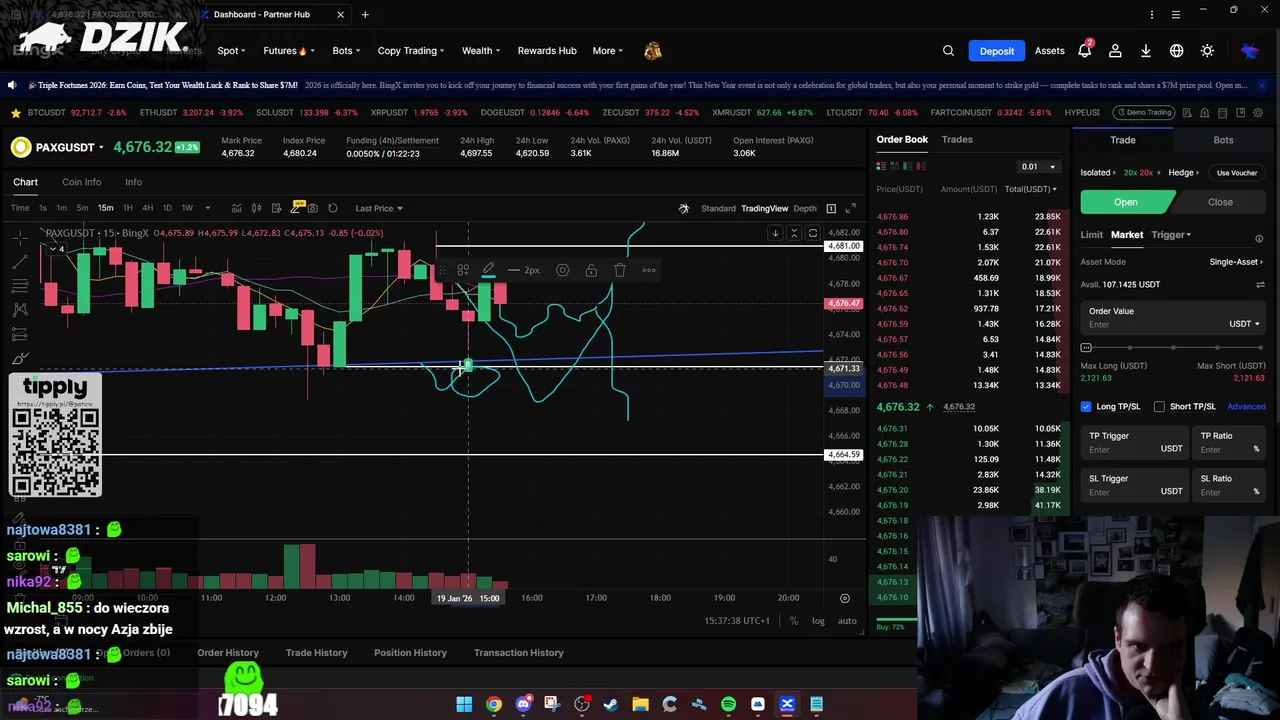The width and height of the screenshot is (1280, 720).
Task: Switch chart view to Standard
Action: [x=718, y=208]
